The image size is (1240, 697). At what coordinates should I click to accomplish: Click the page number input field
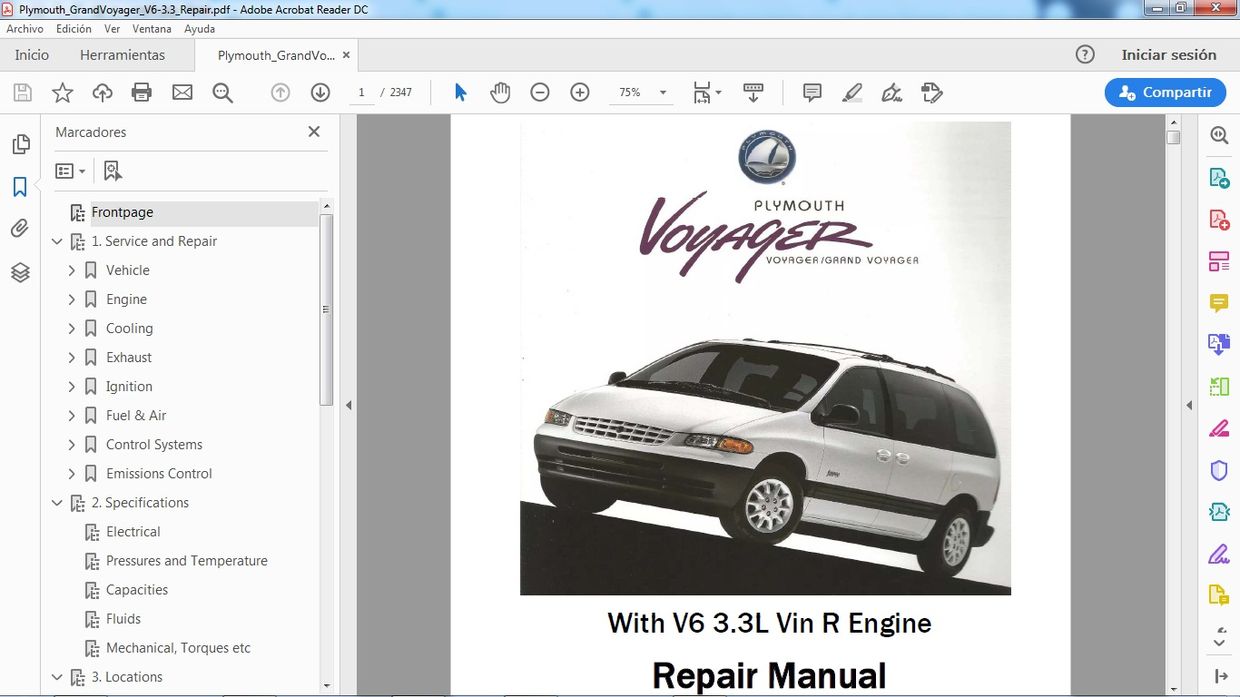pyautogui.click(x=361, y=92)
